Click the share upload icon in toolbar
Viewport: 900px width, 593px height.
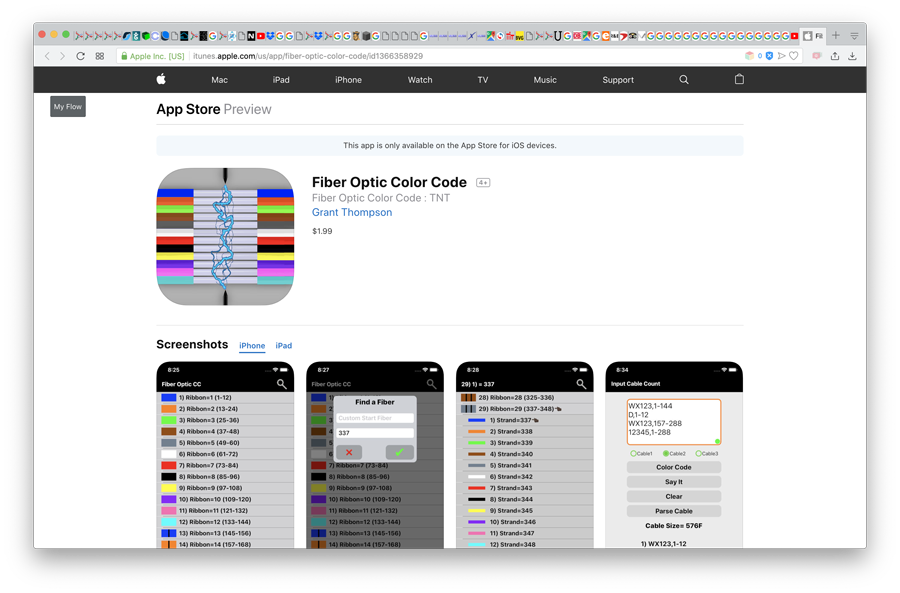835,56
